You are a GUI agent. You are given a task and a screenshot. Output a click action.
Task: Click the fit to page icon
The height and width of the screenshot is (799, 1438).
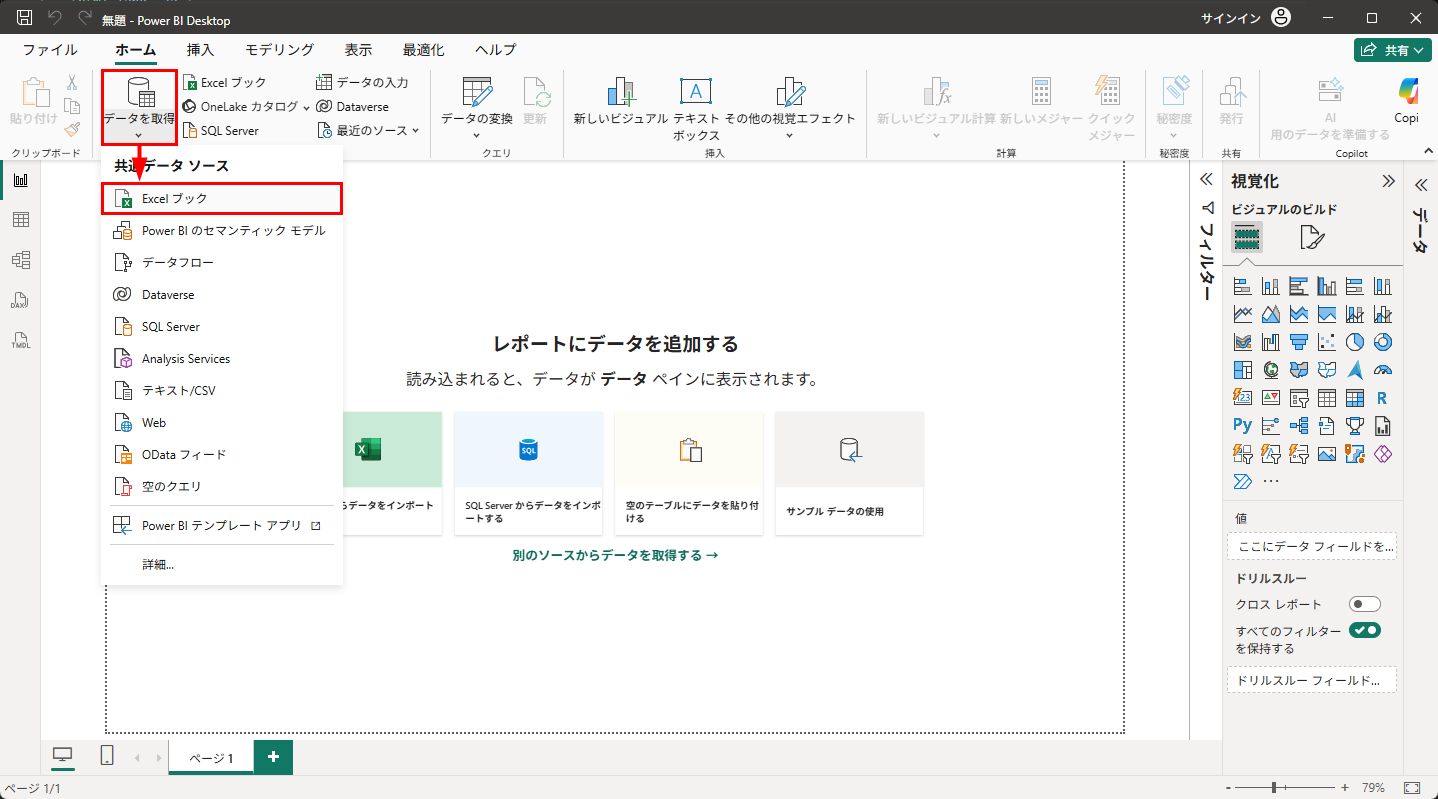(x=1412, y=788)
